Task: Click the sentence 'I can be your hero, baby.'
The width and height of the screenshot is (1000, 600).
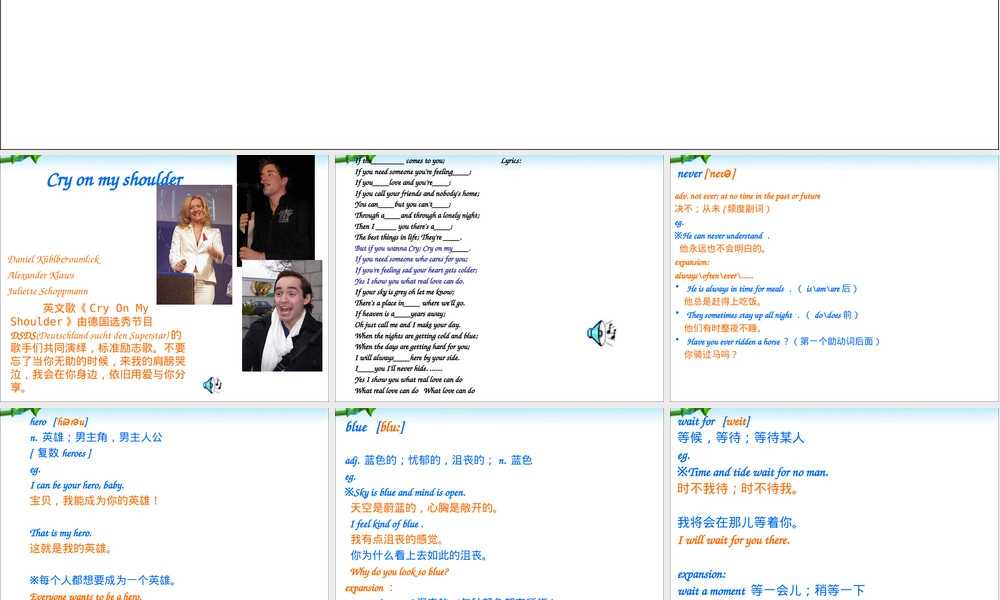Action: (x=77, y=485)
